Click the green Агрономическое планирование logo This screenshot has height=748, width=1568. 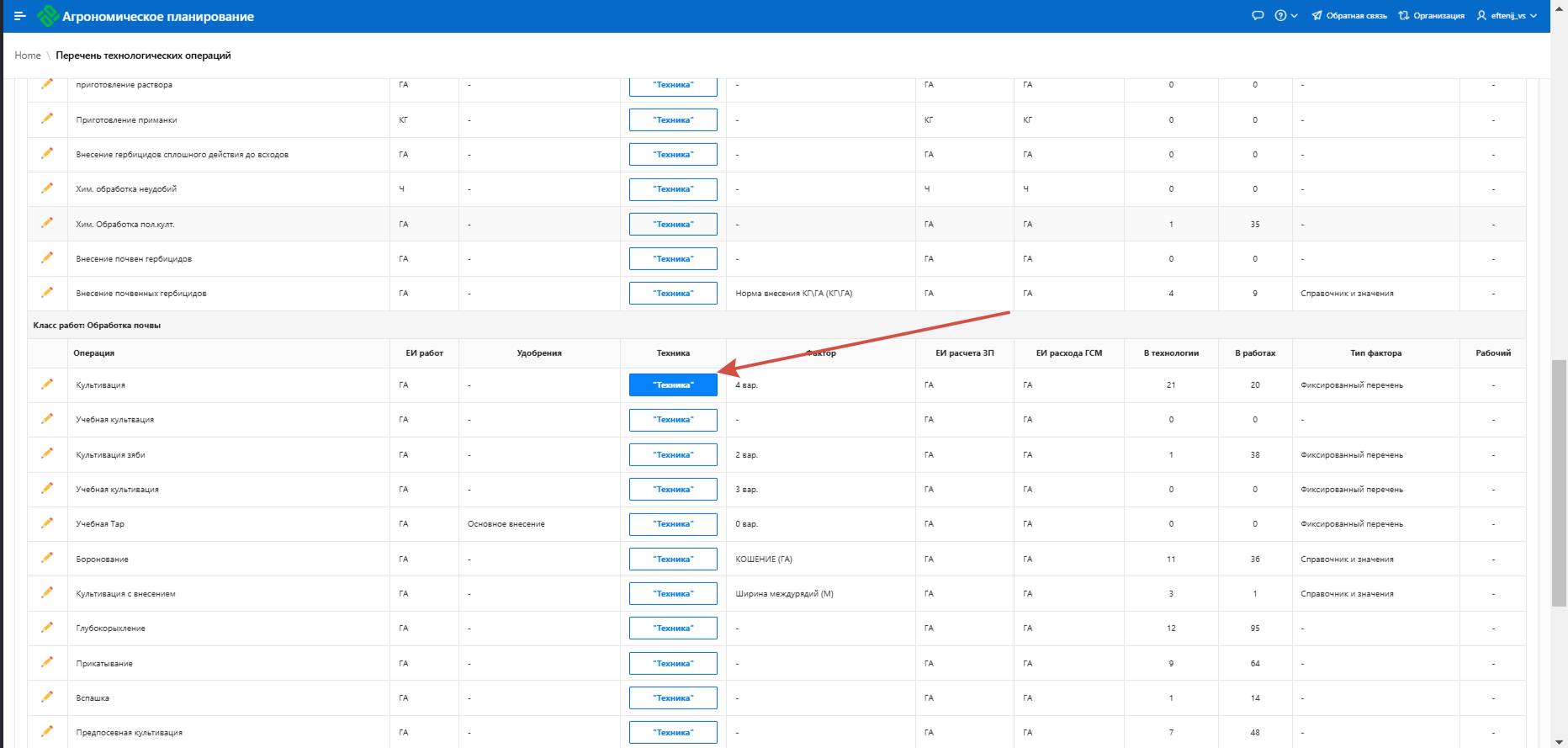(x=48, y=16)
